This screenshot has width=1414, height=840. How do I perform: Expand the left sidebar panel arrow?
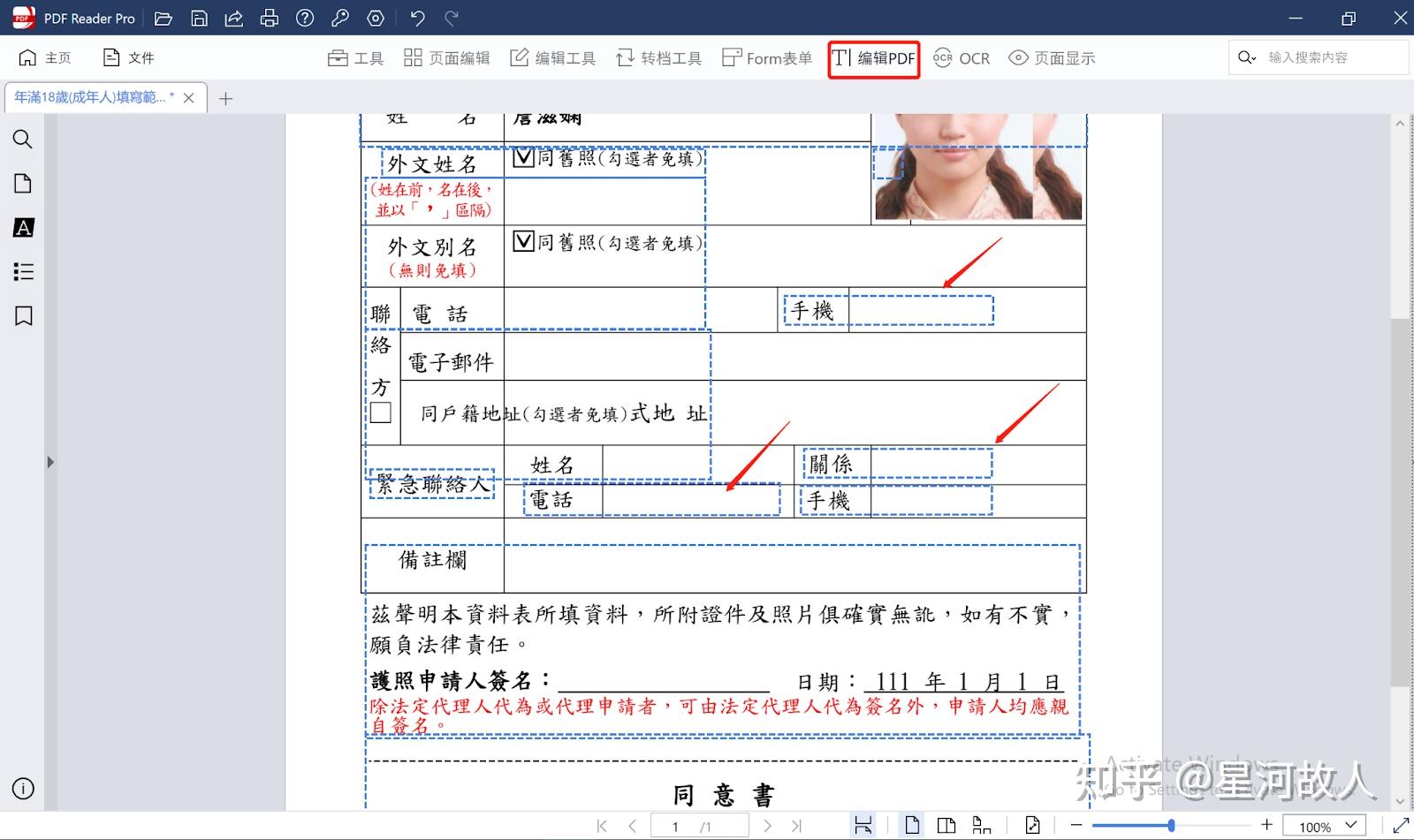coord(50,461)
